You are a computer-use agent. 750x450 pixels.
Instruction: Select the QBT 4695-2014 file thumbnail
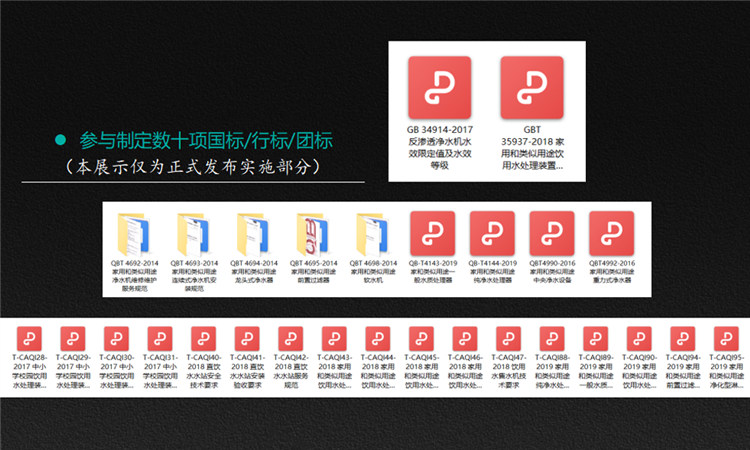pyautogui.click(x=310, y=233)
